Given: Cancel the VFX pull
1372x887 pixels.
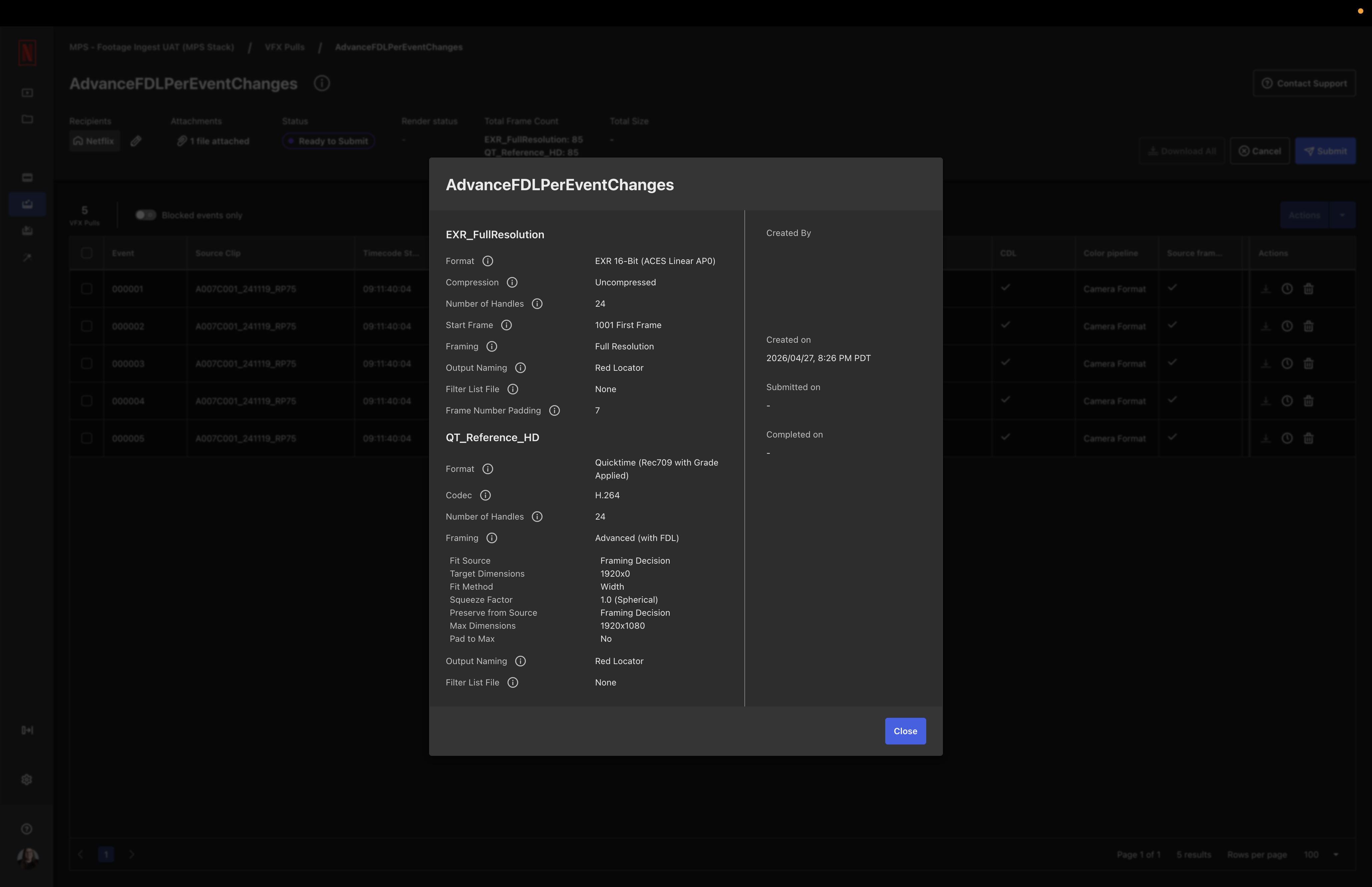Looking at the screenshot, I should point(1260,151).
